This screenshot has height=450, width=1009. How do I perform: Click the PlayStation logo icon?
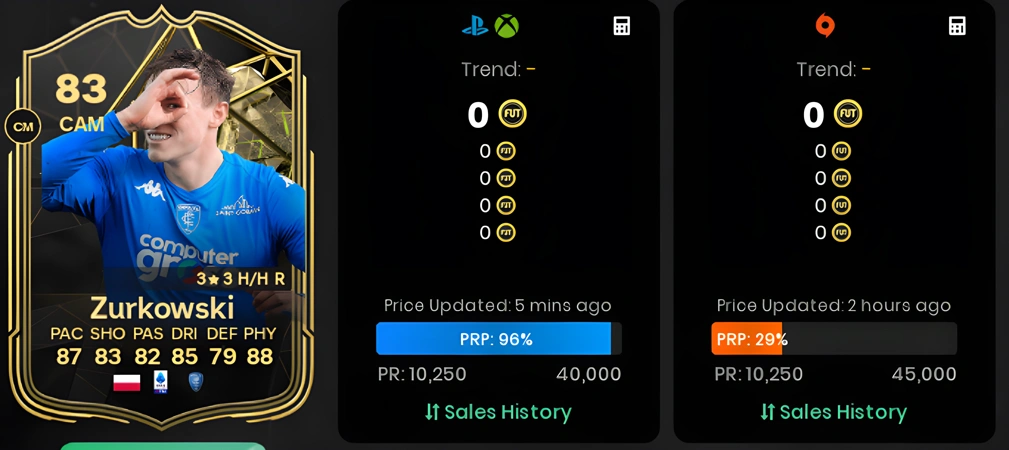475,26
